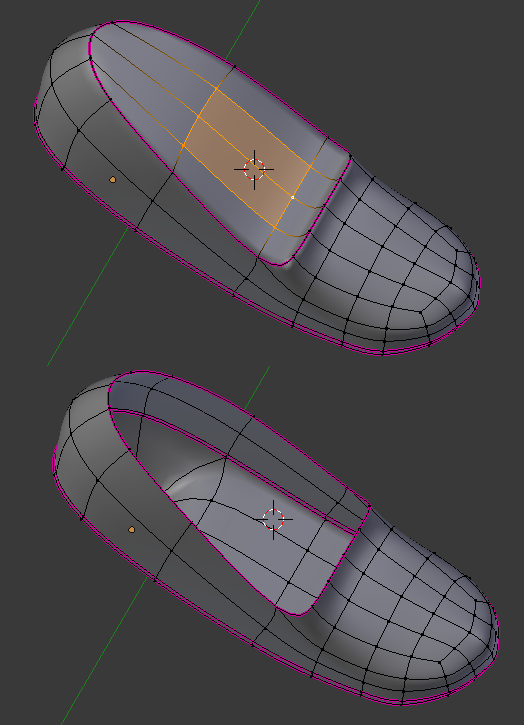Click the 3D cursor inside the lower shoe
The width and height of the screenshot is (524, 725).
tap(273, 519)
